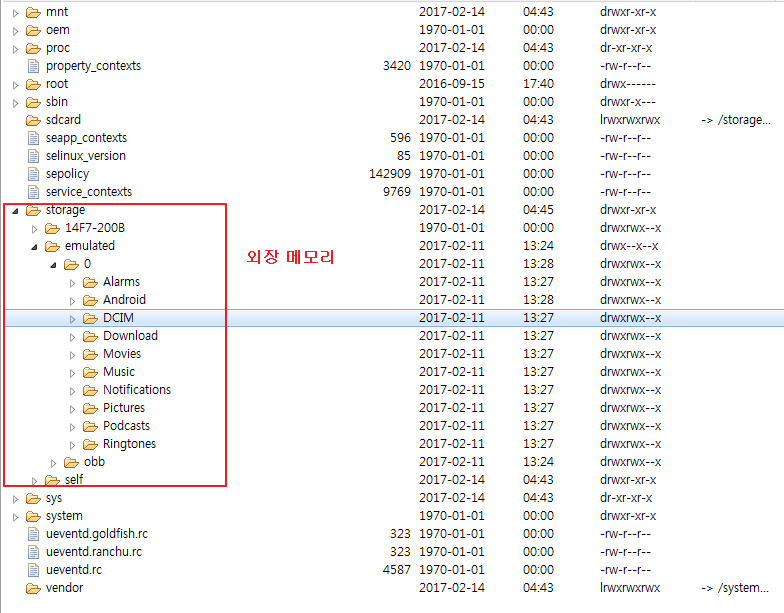784x613 pixels.
Task: Click the 14F7-200B folder icon
Action: pos(52,228)
